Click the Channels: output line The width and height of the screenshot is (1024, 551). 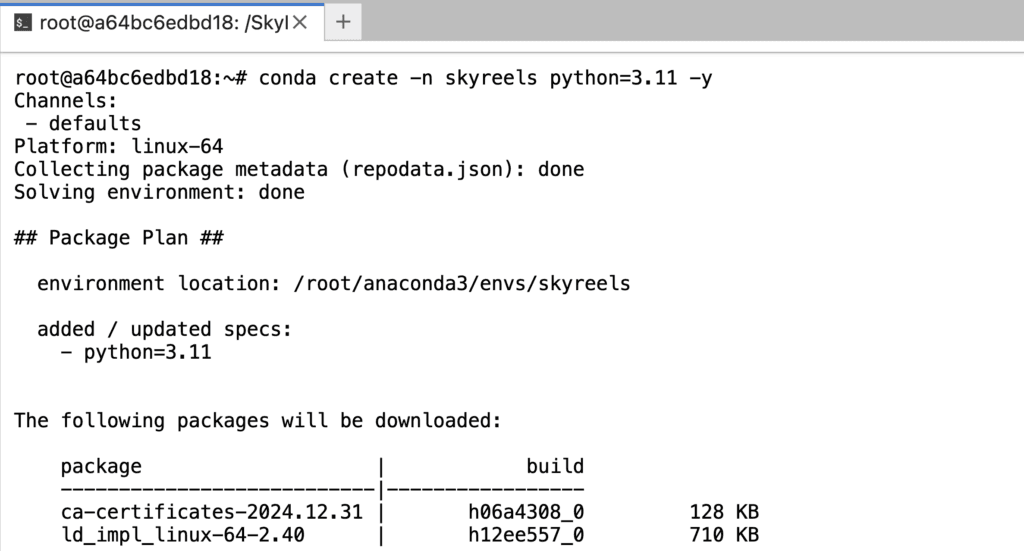click(x=65, y=101)
